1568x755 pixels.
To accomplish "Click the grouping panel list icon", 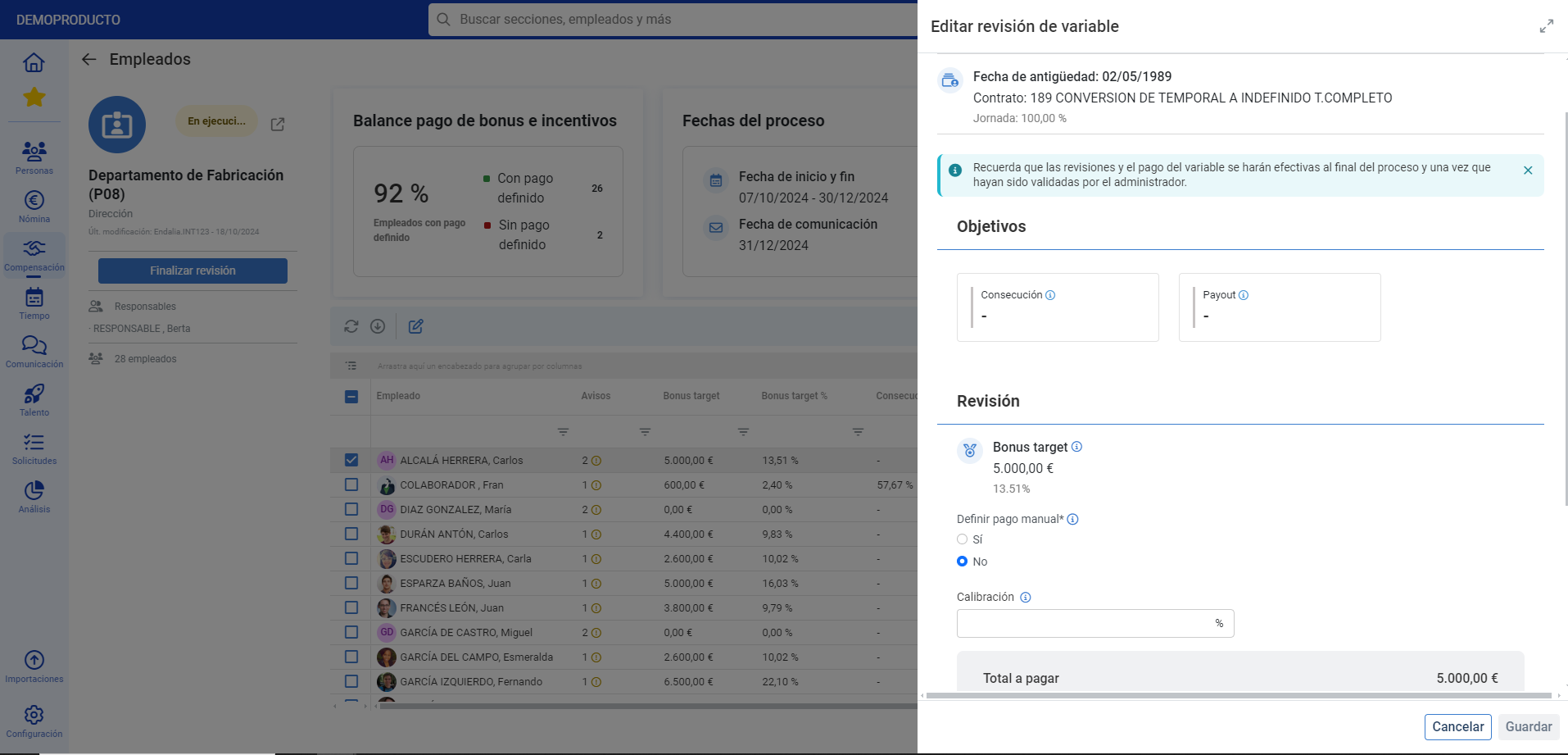I will point(351,366).
